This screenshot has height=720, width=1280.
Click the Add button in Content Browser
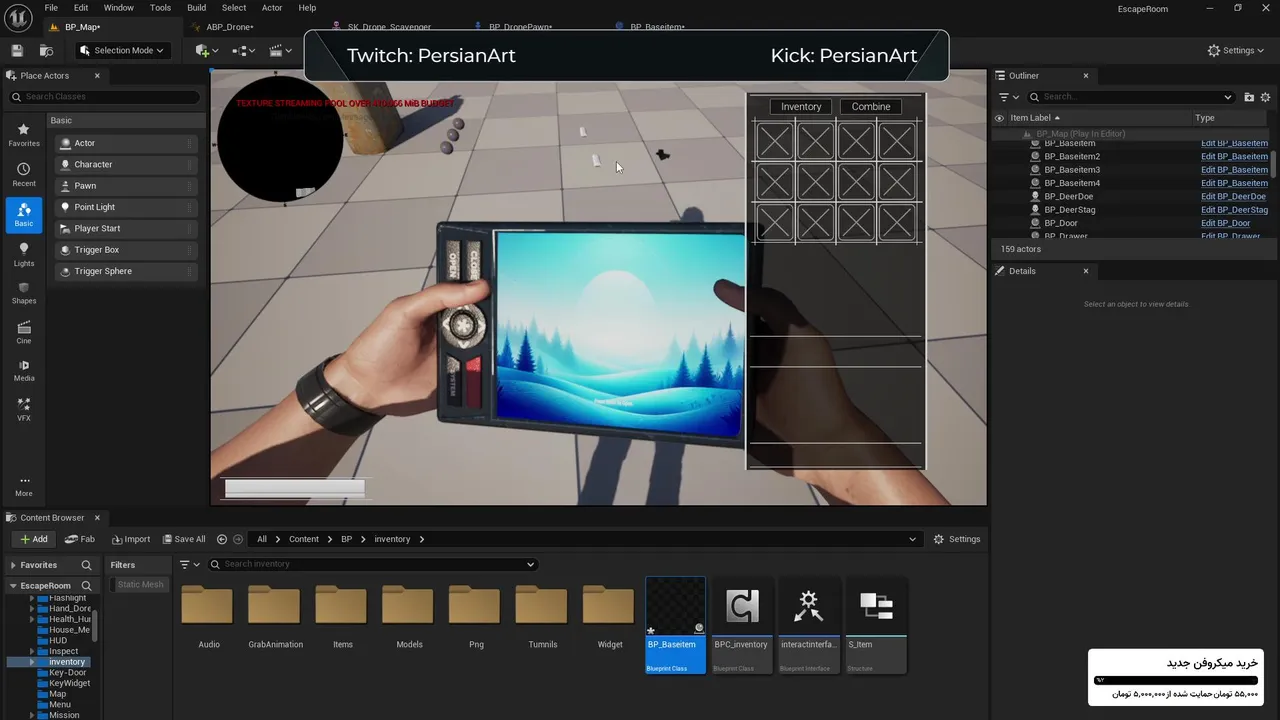click(x=34, y=539)
